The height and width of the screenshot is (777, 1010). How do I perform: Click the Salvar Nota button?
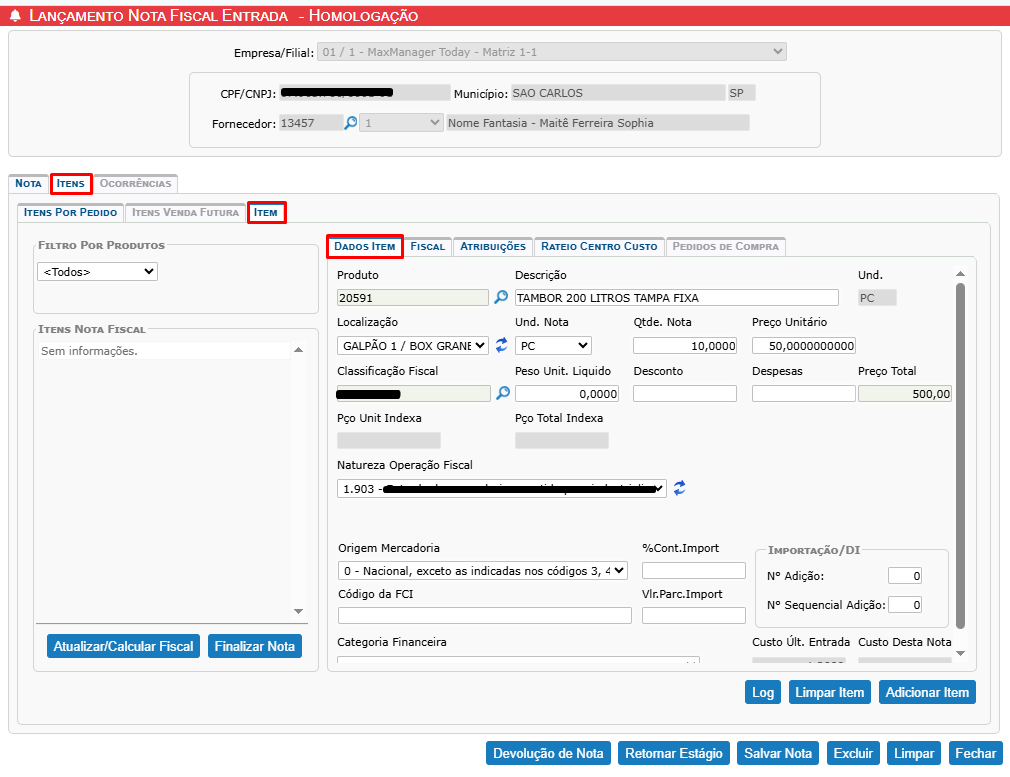(x=778, y=753)
